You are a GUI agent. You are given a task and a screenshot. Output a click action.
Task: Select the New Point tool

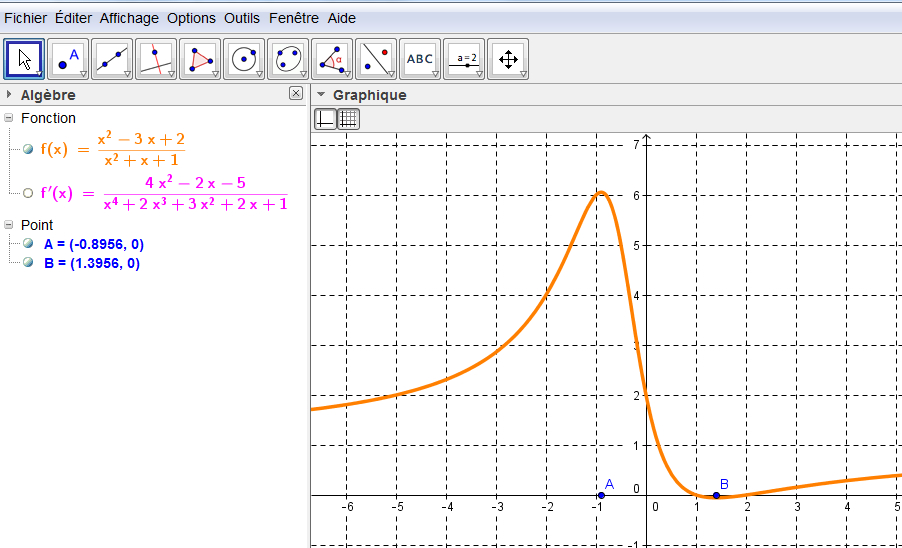tap(68, 59)
